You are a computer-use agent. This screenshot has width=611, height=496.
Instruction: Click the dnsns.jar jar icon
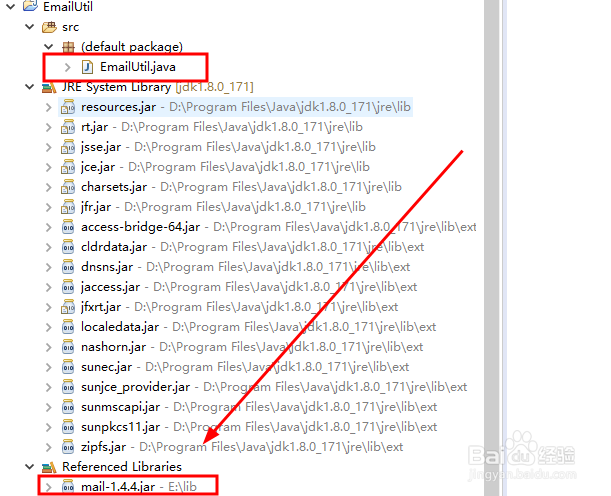68,267
